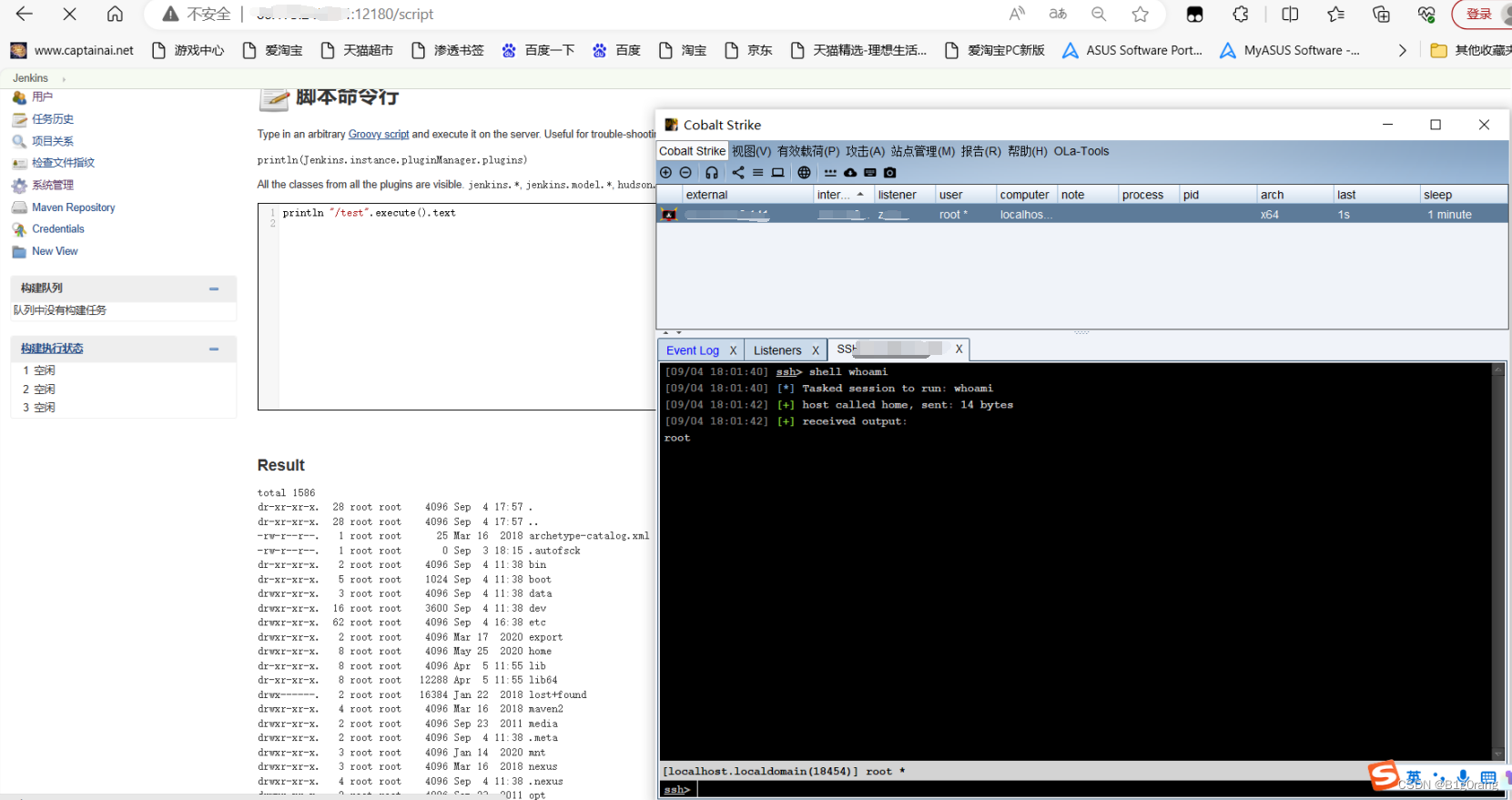The image size is (1512, 800).
Task: Click read aloud icon in address bar
Action: 1017,14
